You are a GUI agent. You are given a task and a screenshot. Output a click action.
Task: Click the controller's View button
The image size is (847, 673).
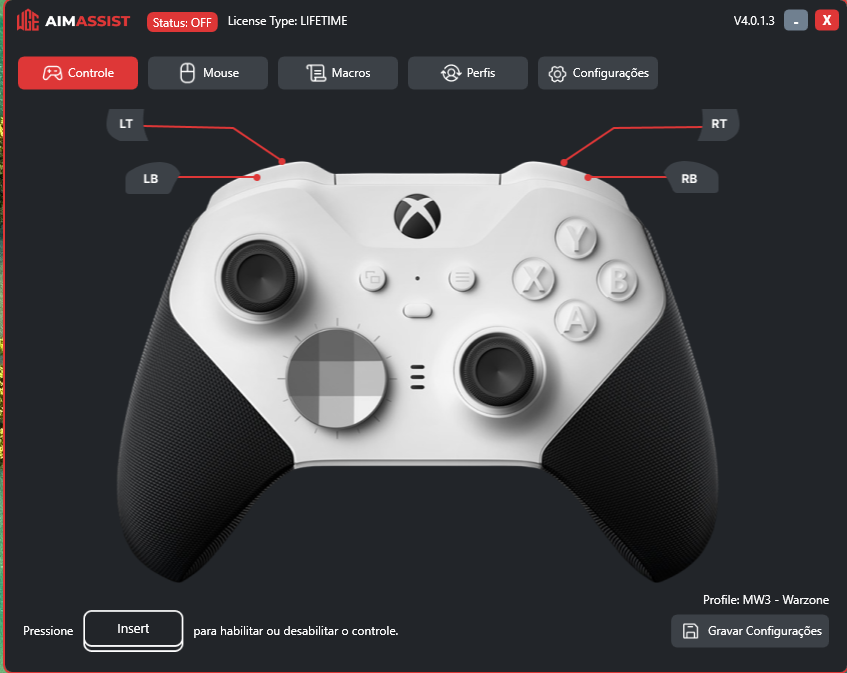(373, 279)
